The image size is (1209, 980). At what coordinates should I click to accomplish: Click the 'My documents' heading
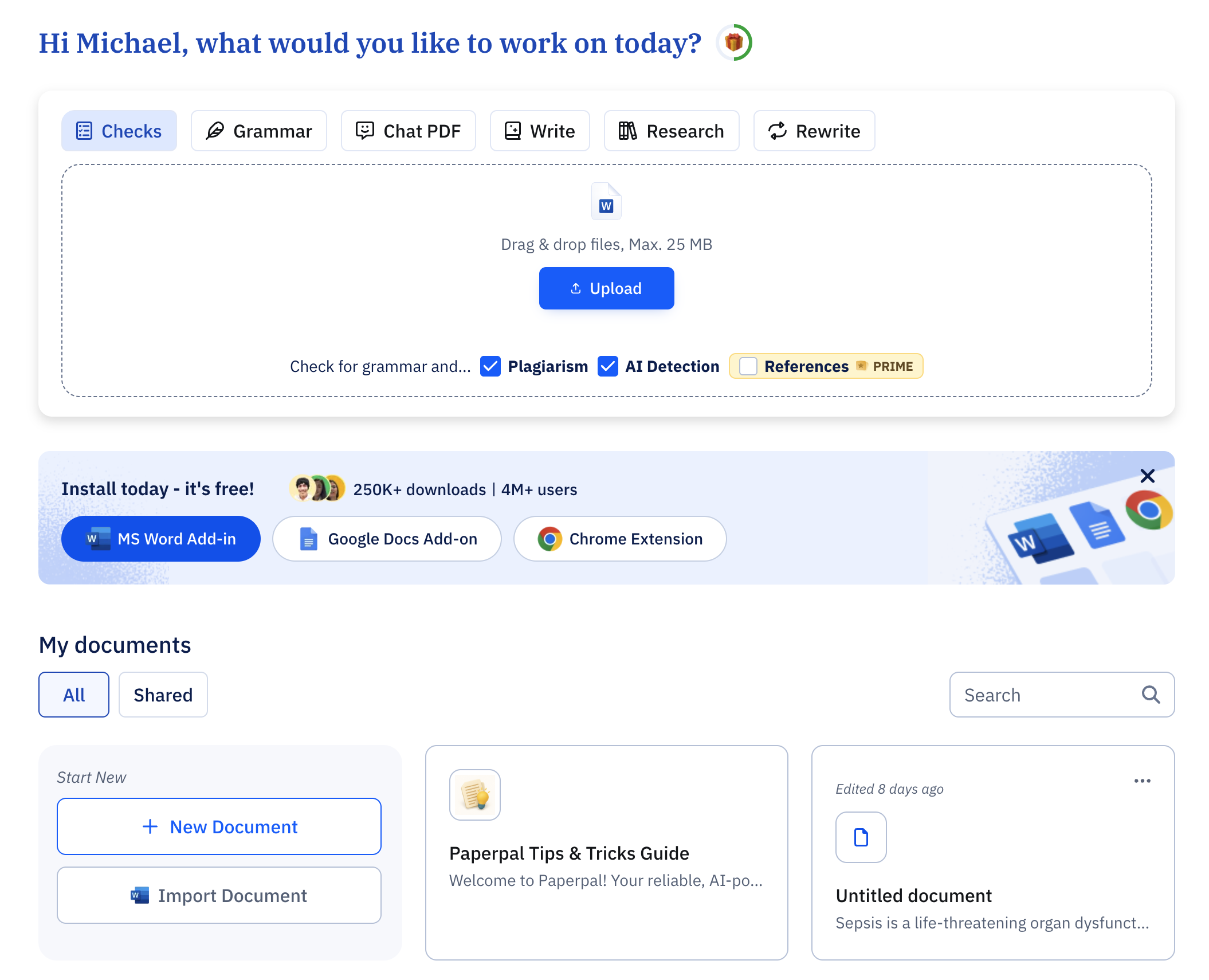115,645
